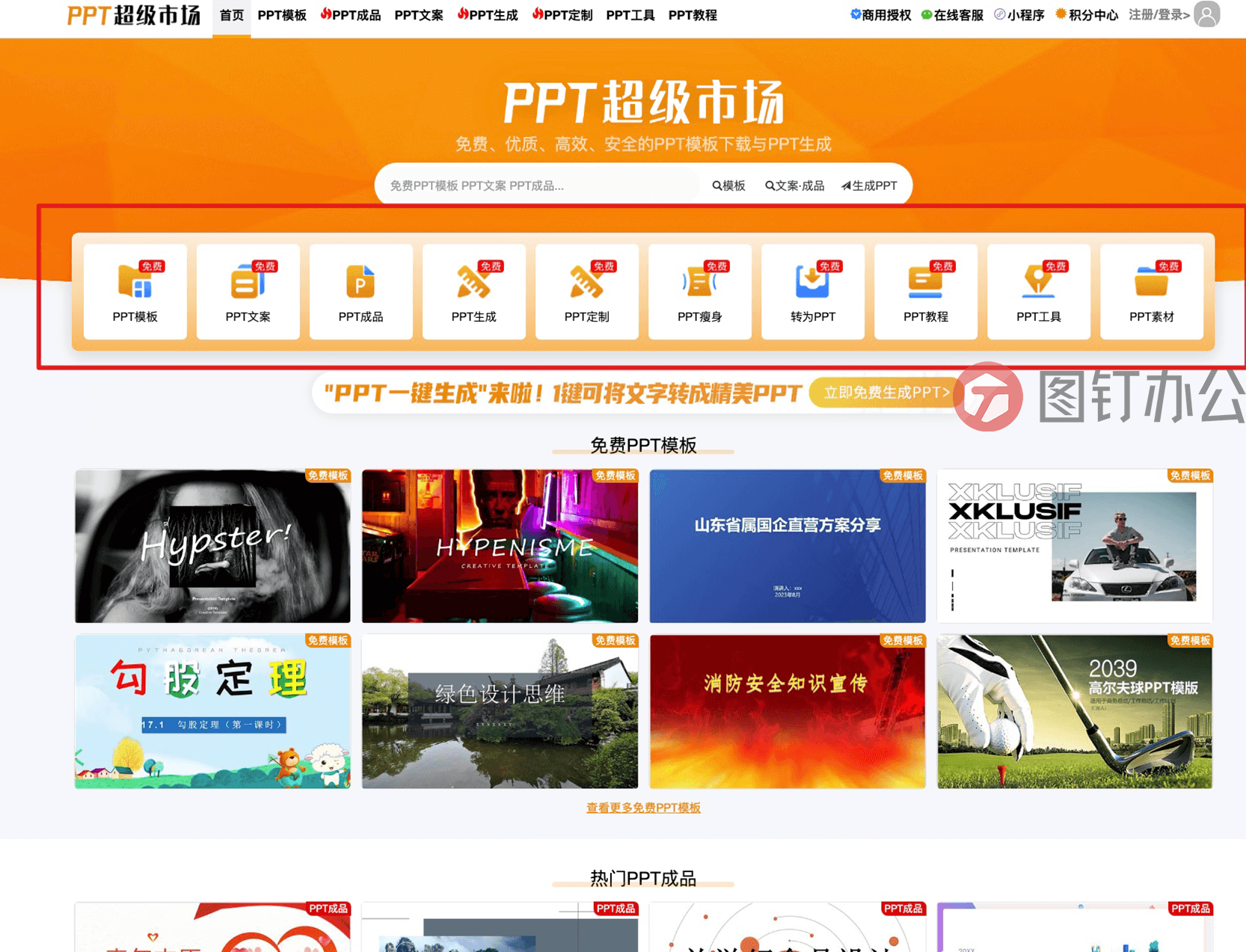Open 商用授权 in the header

(880, 15)
